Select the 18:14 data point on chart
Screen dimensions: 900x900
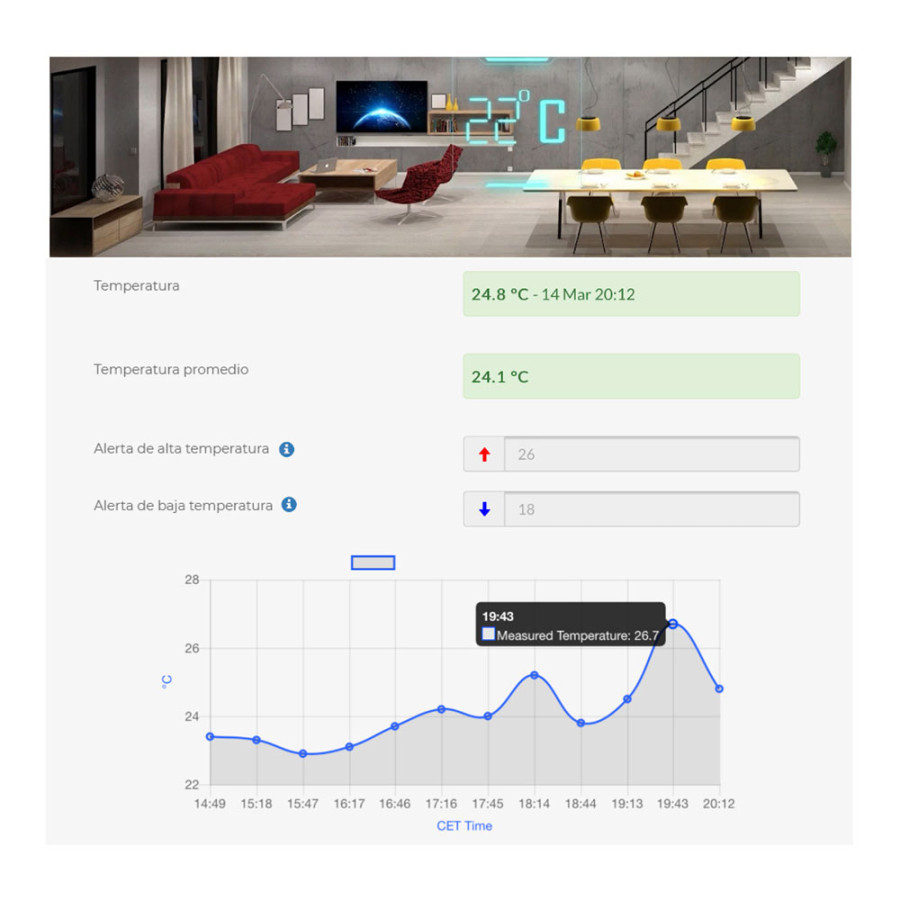[x=534, y=675]
